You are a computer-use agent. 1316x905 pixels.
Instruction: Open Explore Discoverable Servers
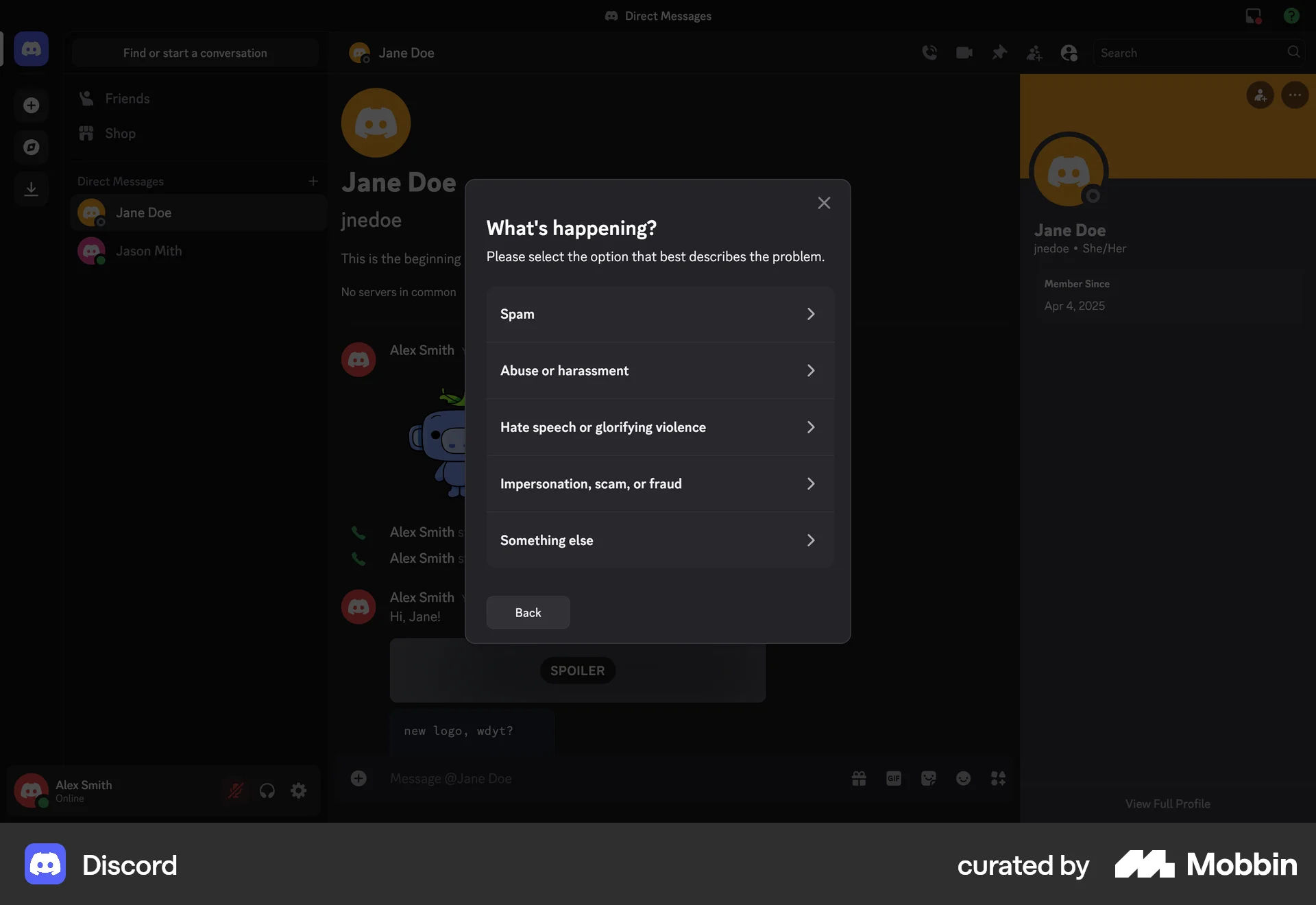pyautogui.click(x=31, y=147)
